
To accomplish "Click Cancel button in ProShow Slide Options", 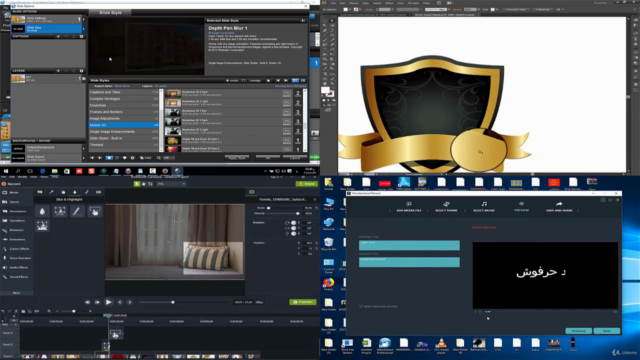I will click(294, 158).
